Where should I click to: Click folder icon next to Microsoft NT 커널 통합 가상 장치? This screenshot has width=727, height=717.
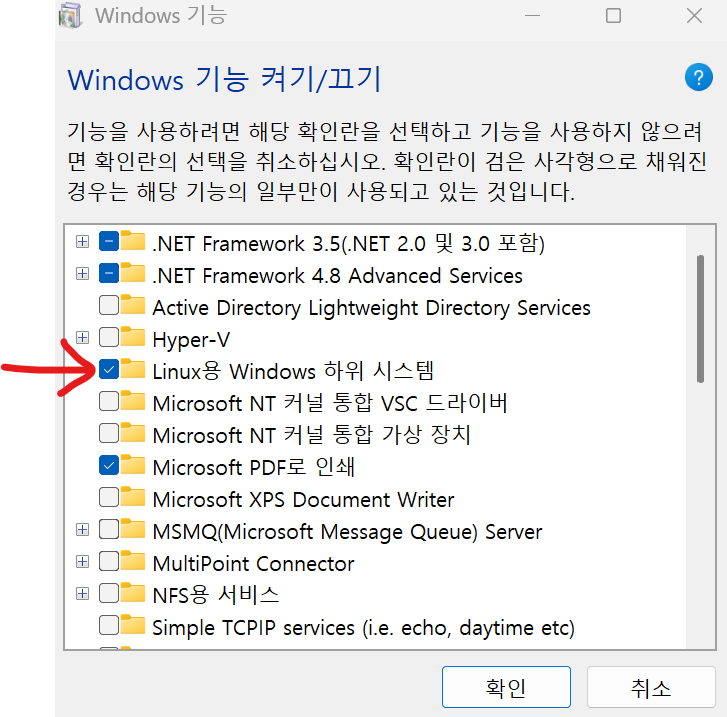(x=133, y=433)
